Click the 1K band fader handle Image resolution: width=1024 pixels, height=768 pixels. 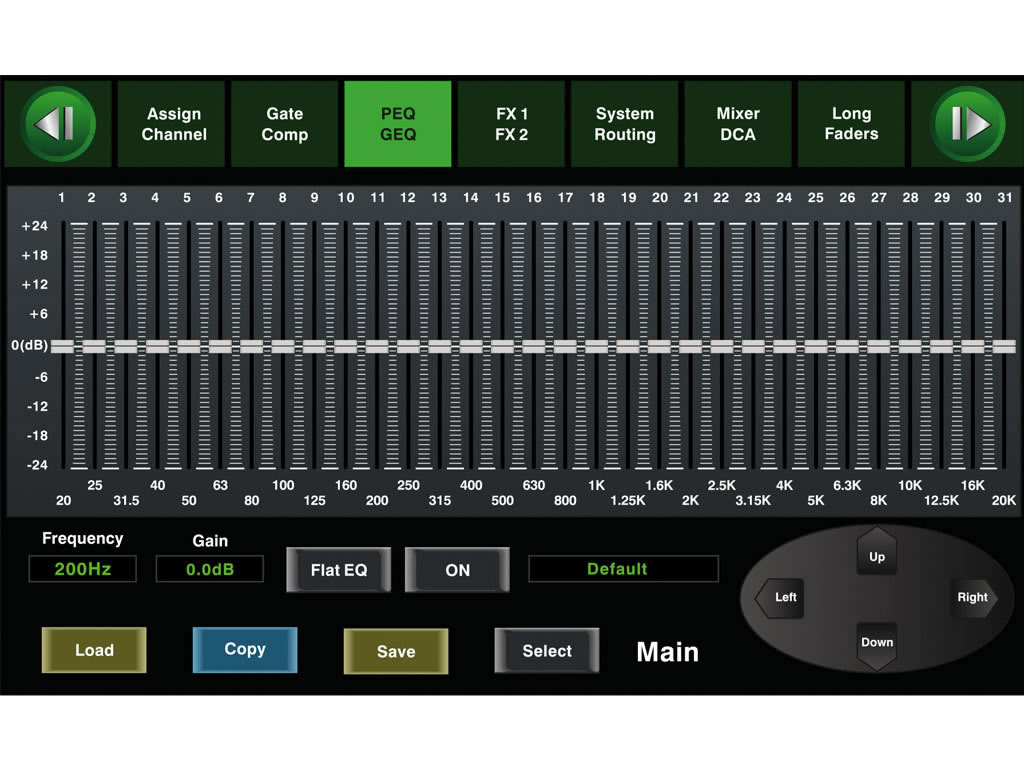(x=597, y=346)
